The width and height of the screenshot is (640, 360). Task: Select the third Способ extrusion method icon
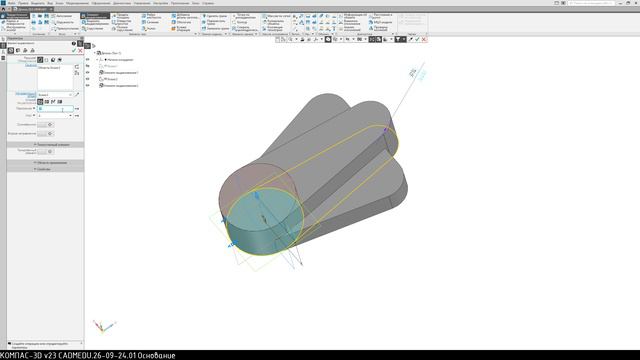pos(53,102)
